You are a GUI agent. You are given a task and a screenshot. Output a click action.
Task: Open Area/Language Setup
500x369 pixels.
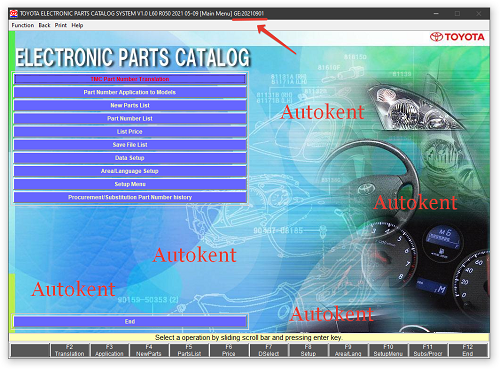point(130,171)
